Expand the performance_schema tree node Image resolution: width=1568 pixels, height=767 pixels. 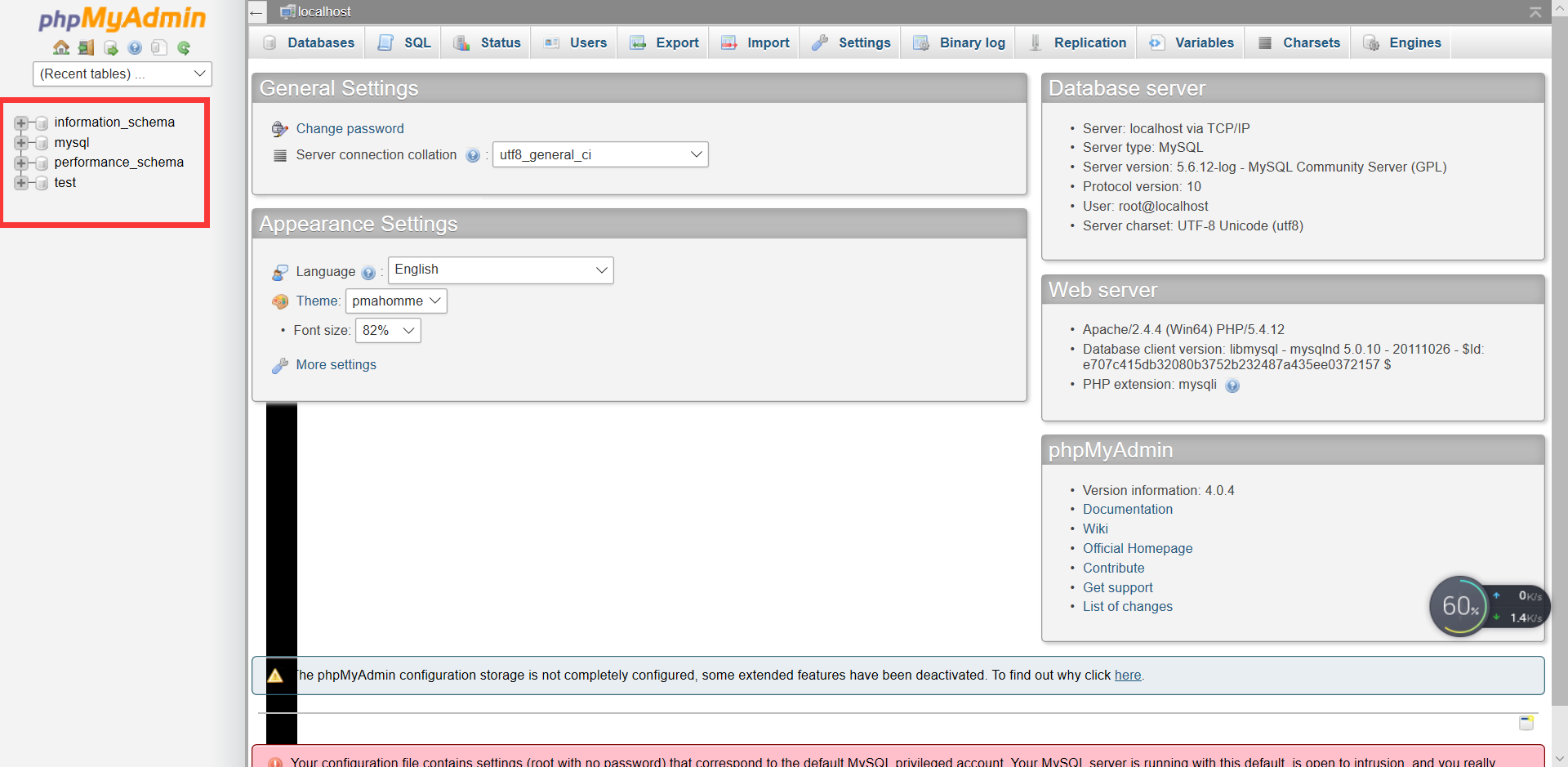pyautogui.click(x=21, y=163)
